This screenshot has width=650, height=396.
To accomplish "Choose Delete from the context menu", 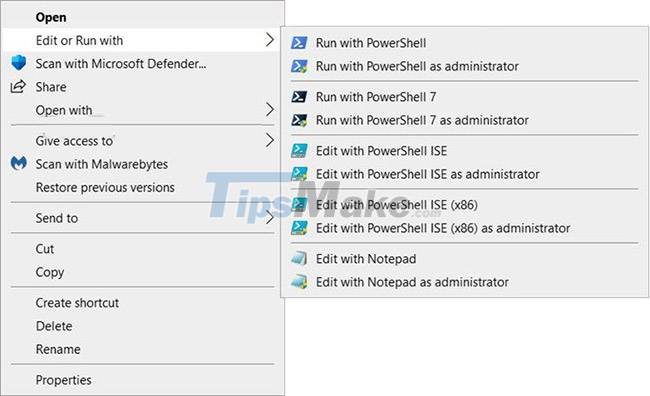I will (142, 326).
